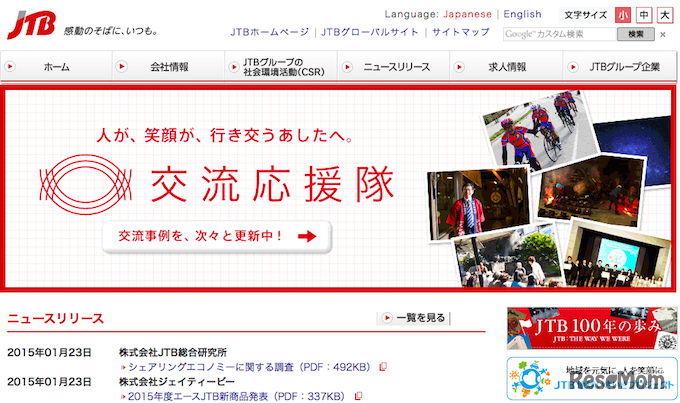Click the arrow icon beside CSR tab
The width and height of the screenshot is (680, 403).
click(x=234, y=67)
